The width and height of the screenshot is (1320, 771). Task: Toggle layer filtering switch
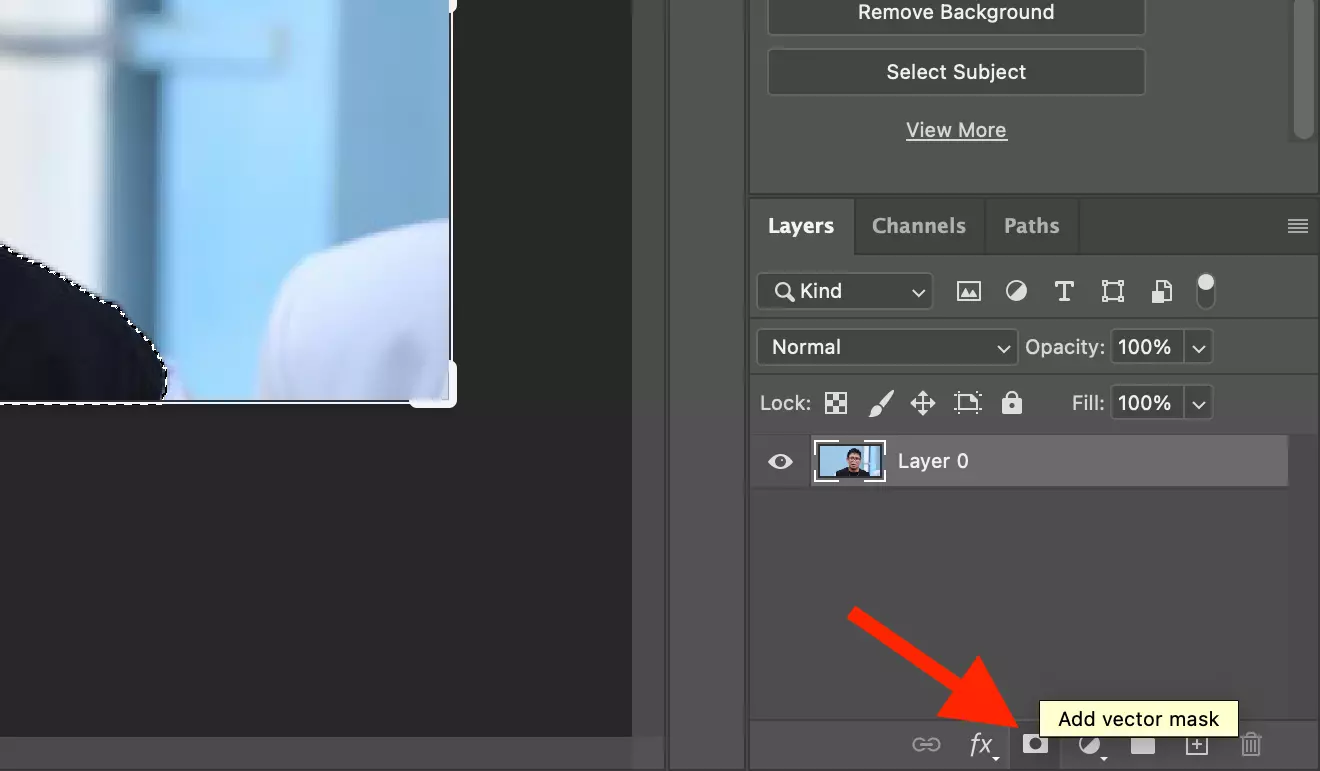click(1206, 290)
